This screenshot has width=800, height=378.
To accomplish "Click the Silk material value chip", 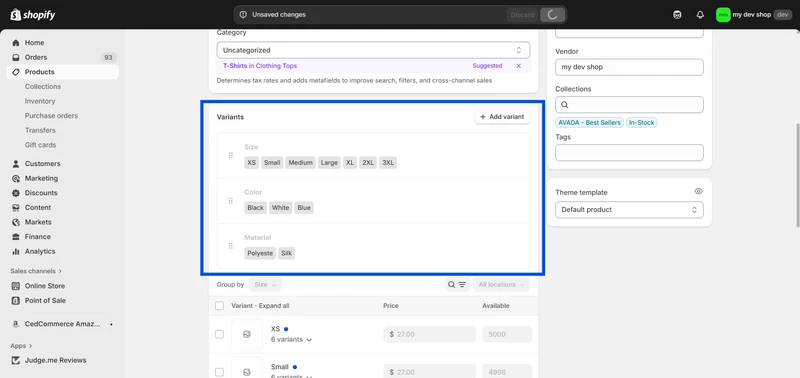I will tap(286, 253).
